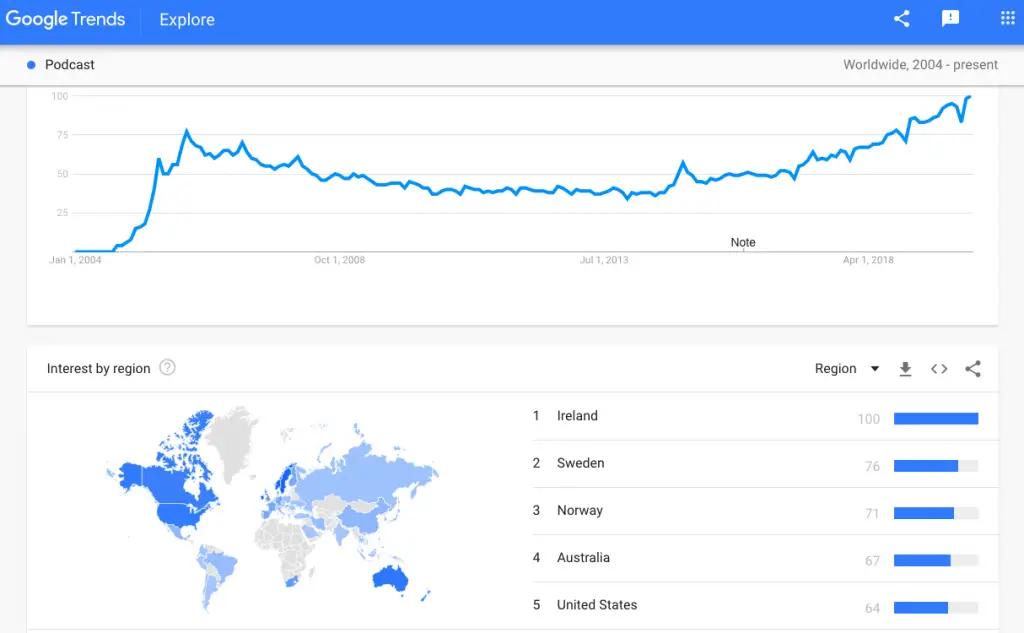Click the Google Trends logo
This screenshot has width=1024, height=633.
65,19
